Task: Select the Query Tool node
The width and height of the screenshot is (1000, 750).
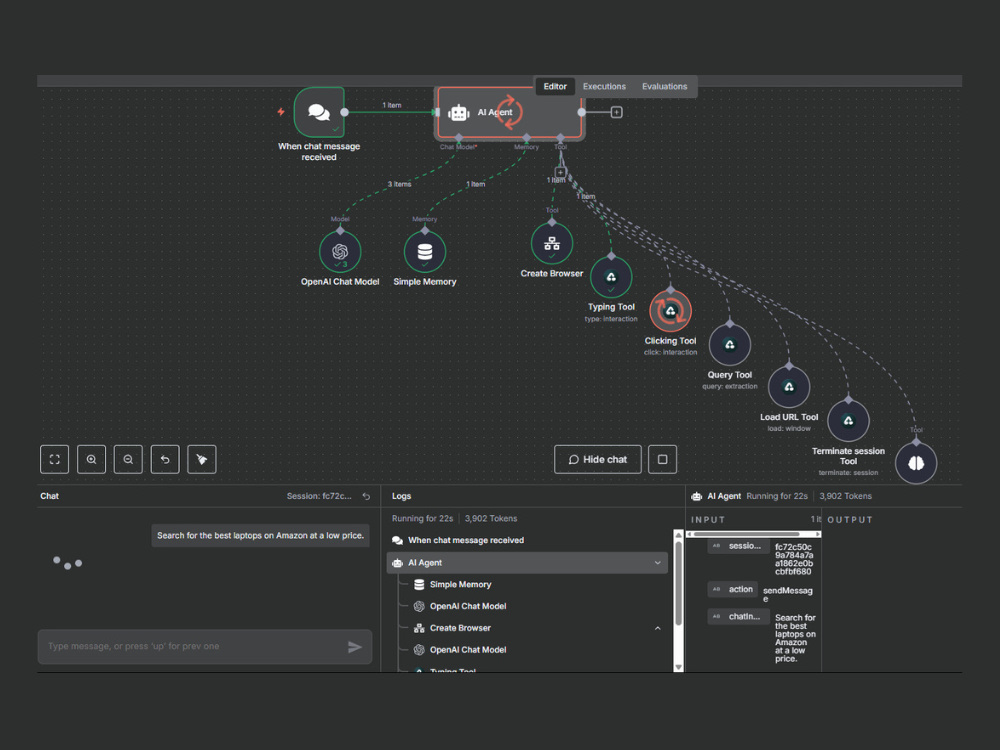Action: 730,345
